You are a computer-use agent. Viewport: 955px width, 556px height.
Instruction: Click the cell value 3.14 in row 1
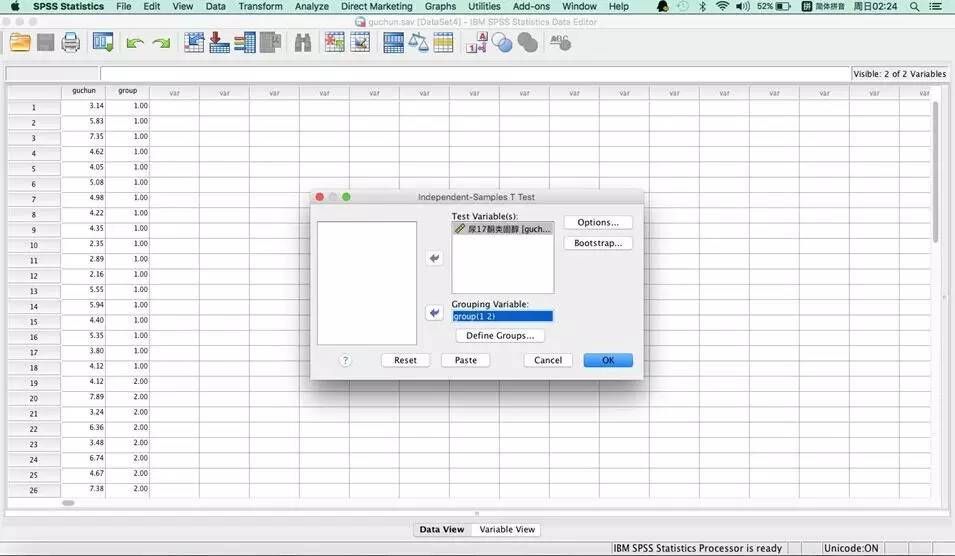[x=83, y=106]
